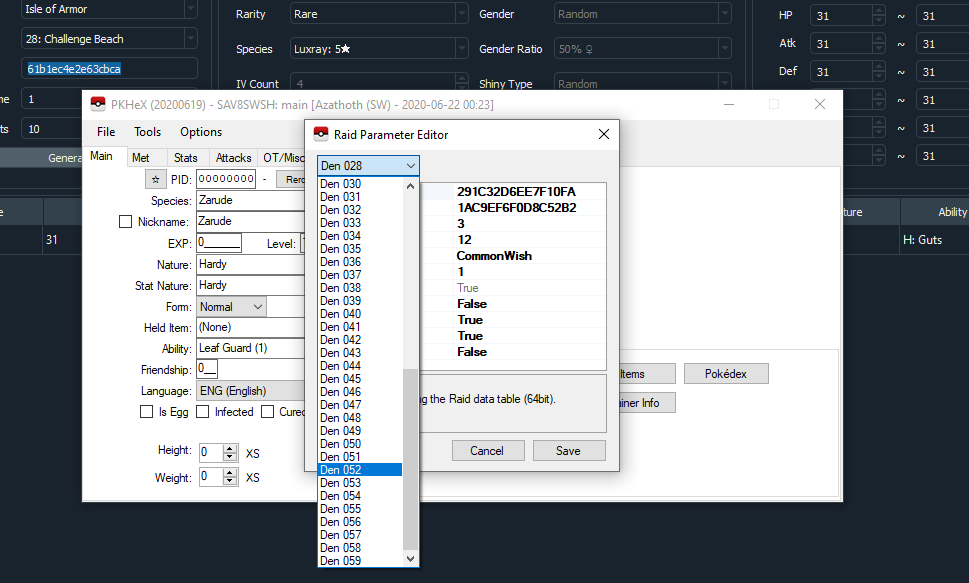
Task: Open the Species dropdown showing Luxray 5★
Action: pos(463,47)
